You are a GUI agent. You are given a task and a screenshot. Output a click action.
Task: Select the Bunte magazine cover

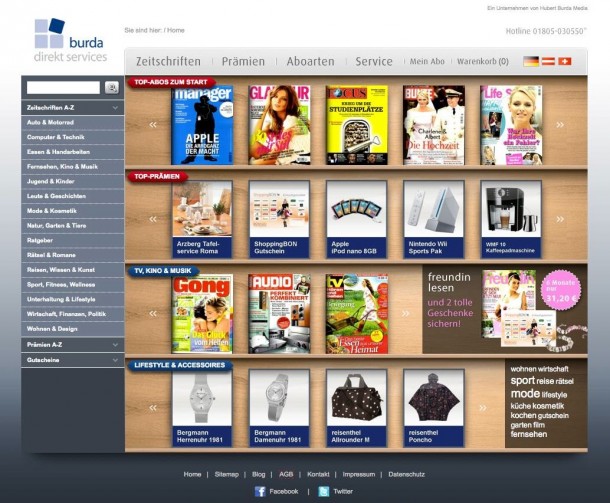434,125
